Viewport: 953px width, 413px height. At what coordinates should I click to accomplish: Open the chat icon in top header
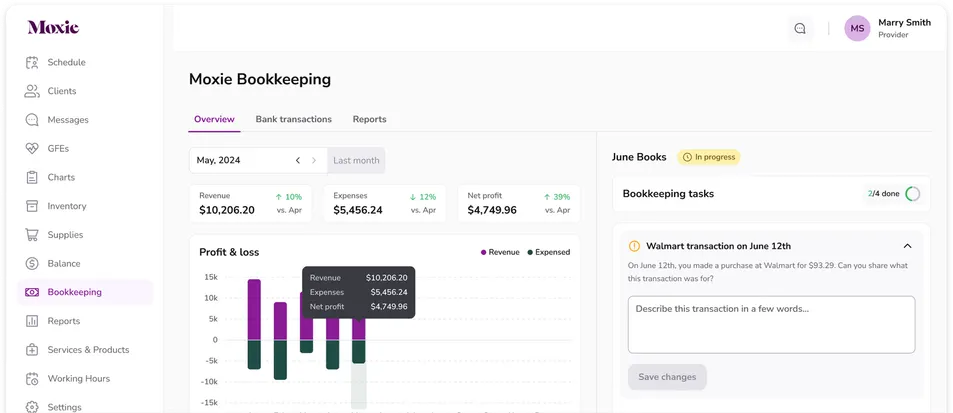pos(800,29)
